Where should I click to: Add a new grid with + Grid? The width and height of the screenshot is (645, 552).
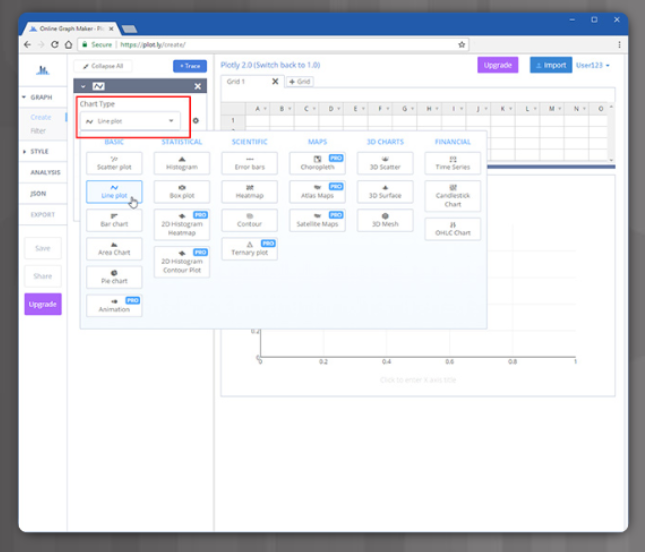tap(300, 81)
